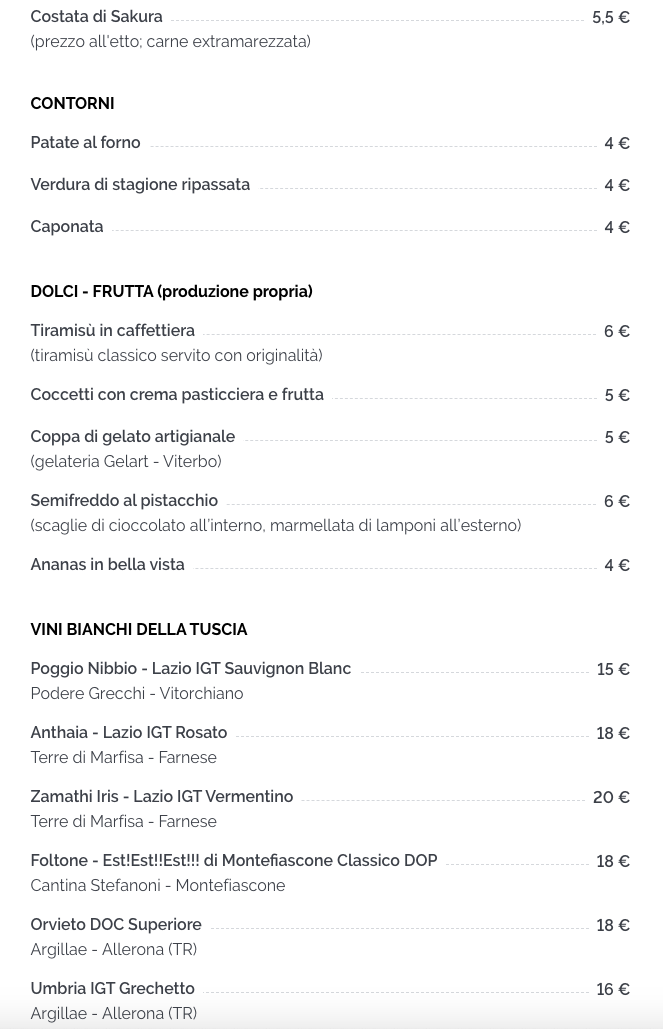Click Foltone Est!Est!!Est!!! di Montefiascone
This screenshot has width=663, height=1029.
[234, 860]
